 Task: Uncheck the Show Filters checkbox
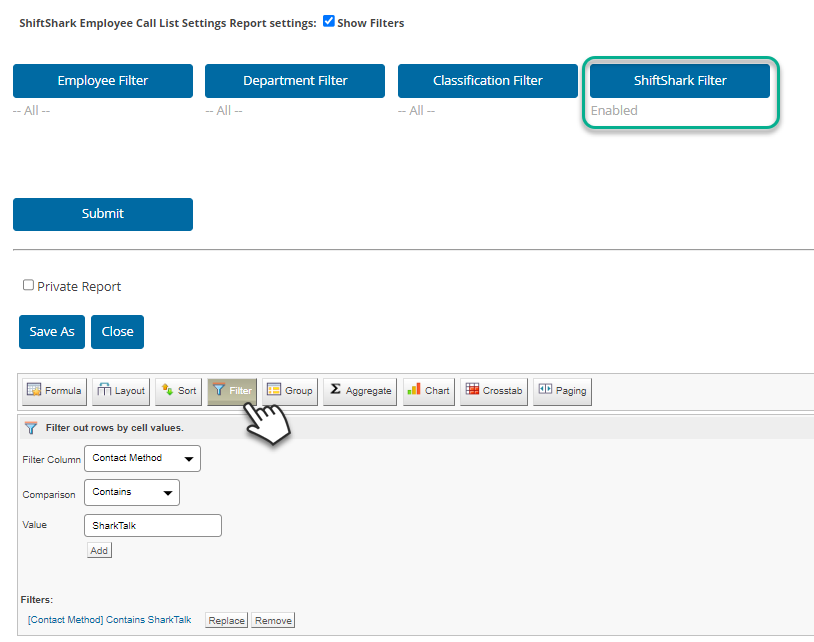(329, 21)
